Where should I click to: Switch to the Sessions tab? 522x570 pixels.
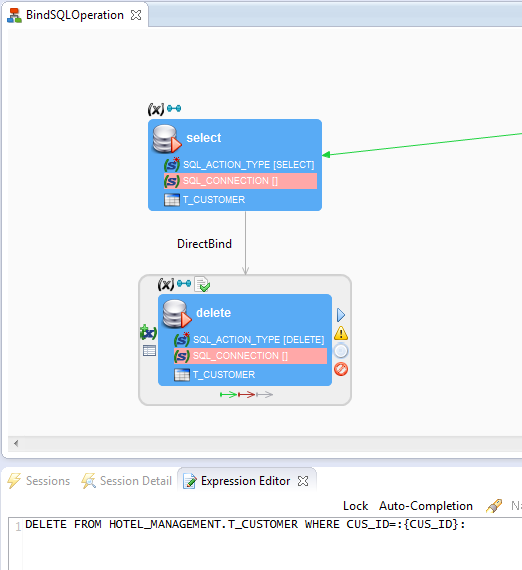pyautogui.click(x=39, y=481)
